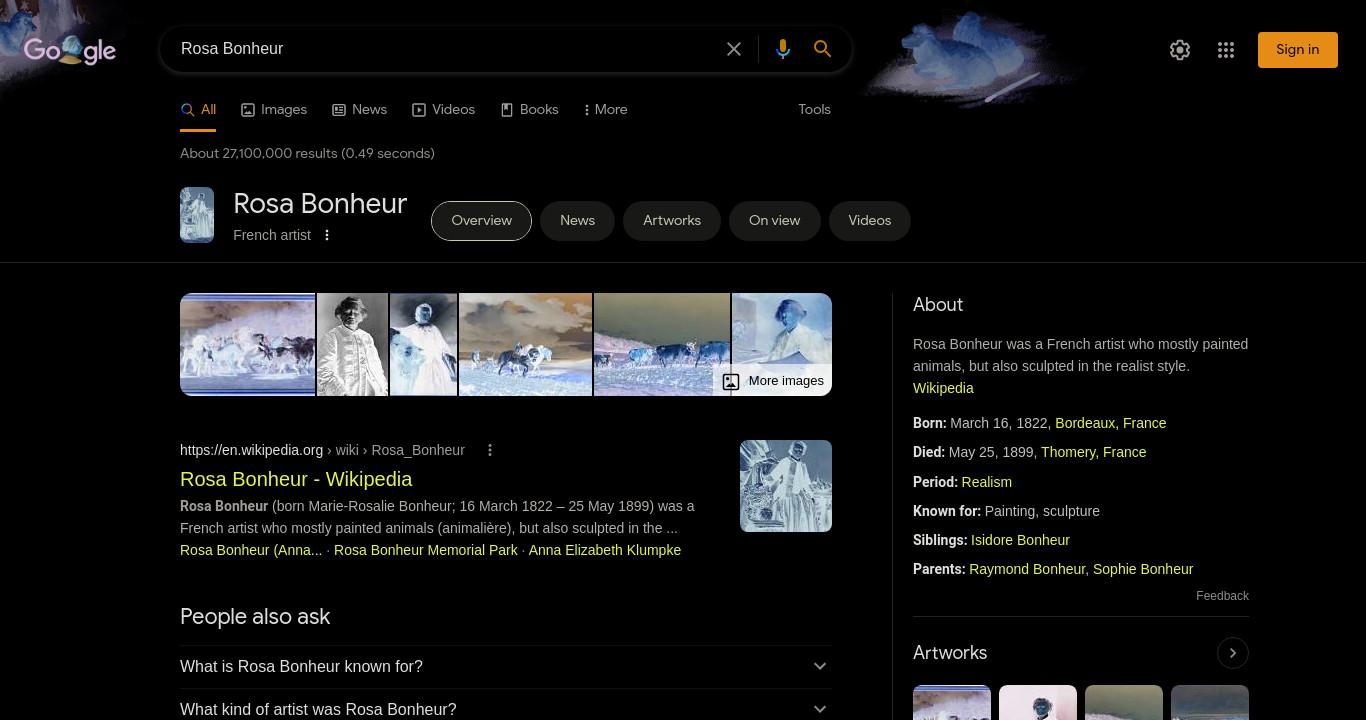Click chevron for 'known for' question

click(820, 667)
